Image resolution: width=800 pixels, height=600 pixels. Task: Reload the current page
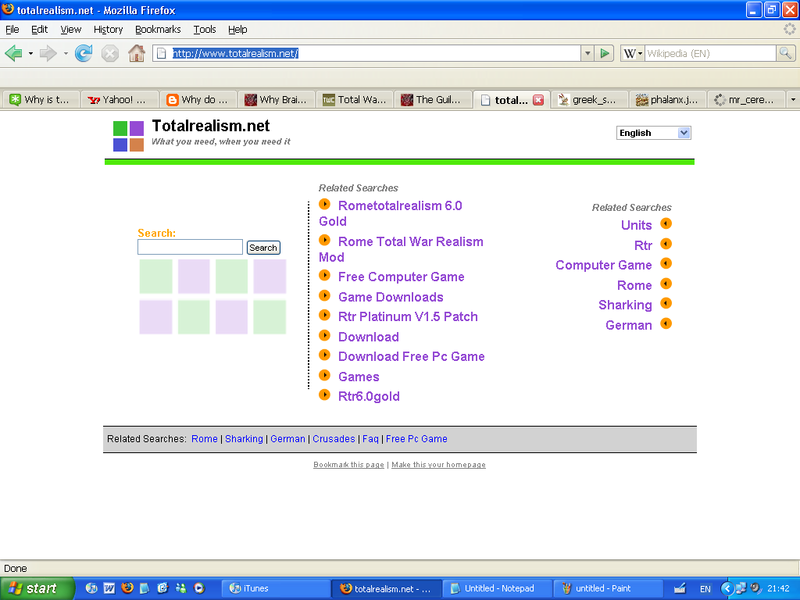click(x=84, y=53)
